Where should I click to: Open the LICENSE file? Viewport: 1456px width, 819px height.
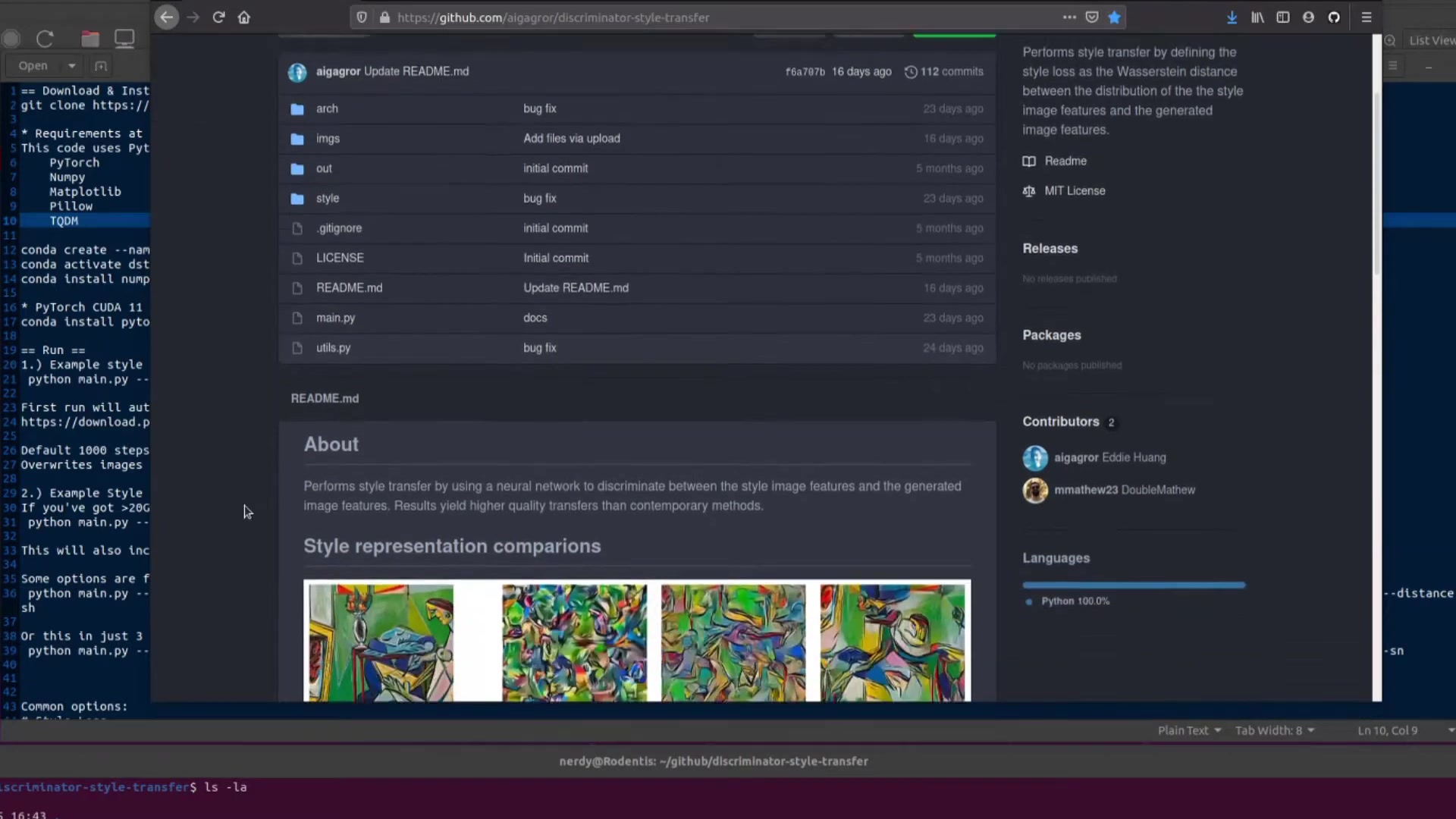pos(340,258)
